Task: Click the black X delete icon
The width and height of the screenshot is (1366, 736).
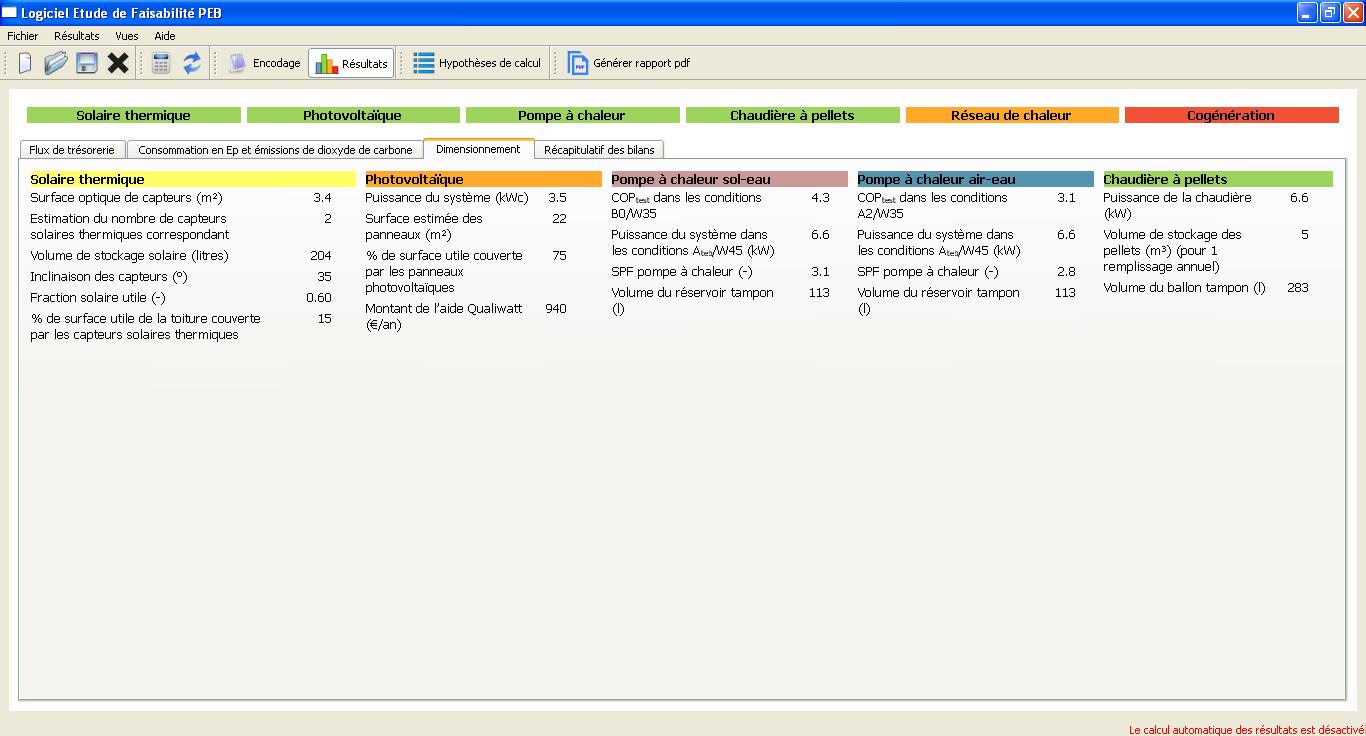Action: click(x=118, y=63)
